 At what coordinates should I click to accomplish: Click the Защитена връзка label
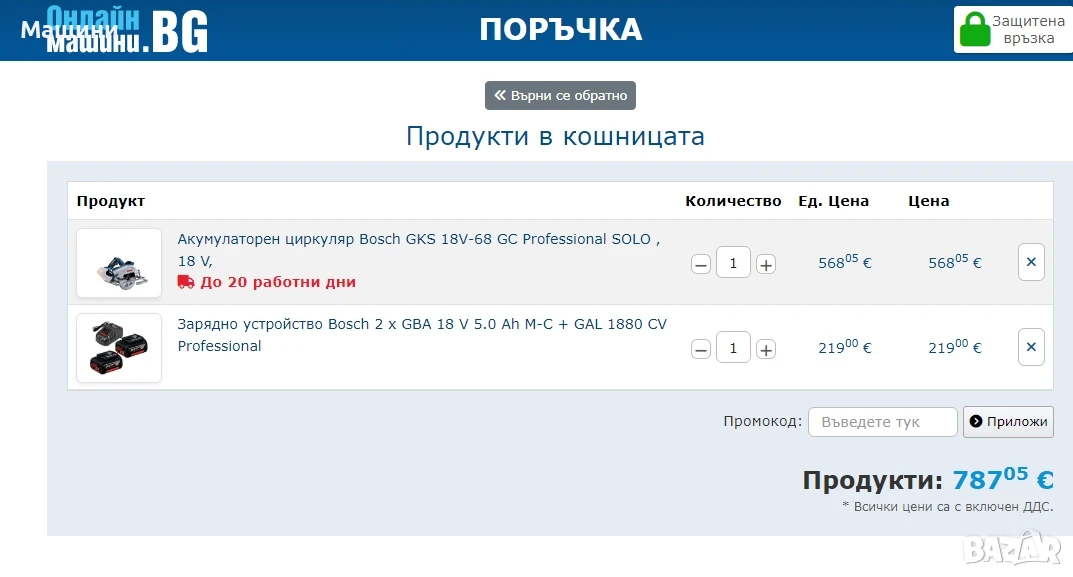pos(1029,29)
